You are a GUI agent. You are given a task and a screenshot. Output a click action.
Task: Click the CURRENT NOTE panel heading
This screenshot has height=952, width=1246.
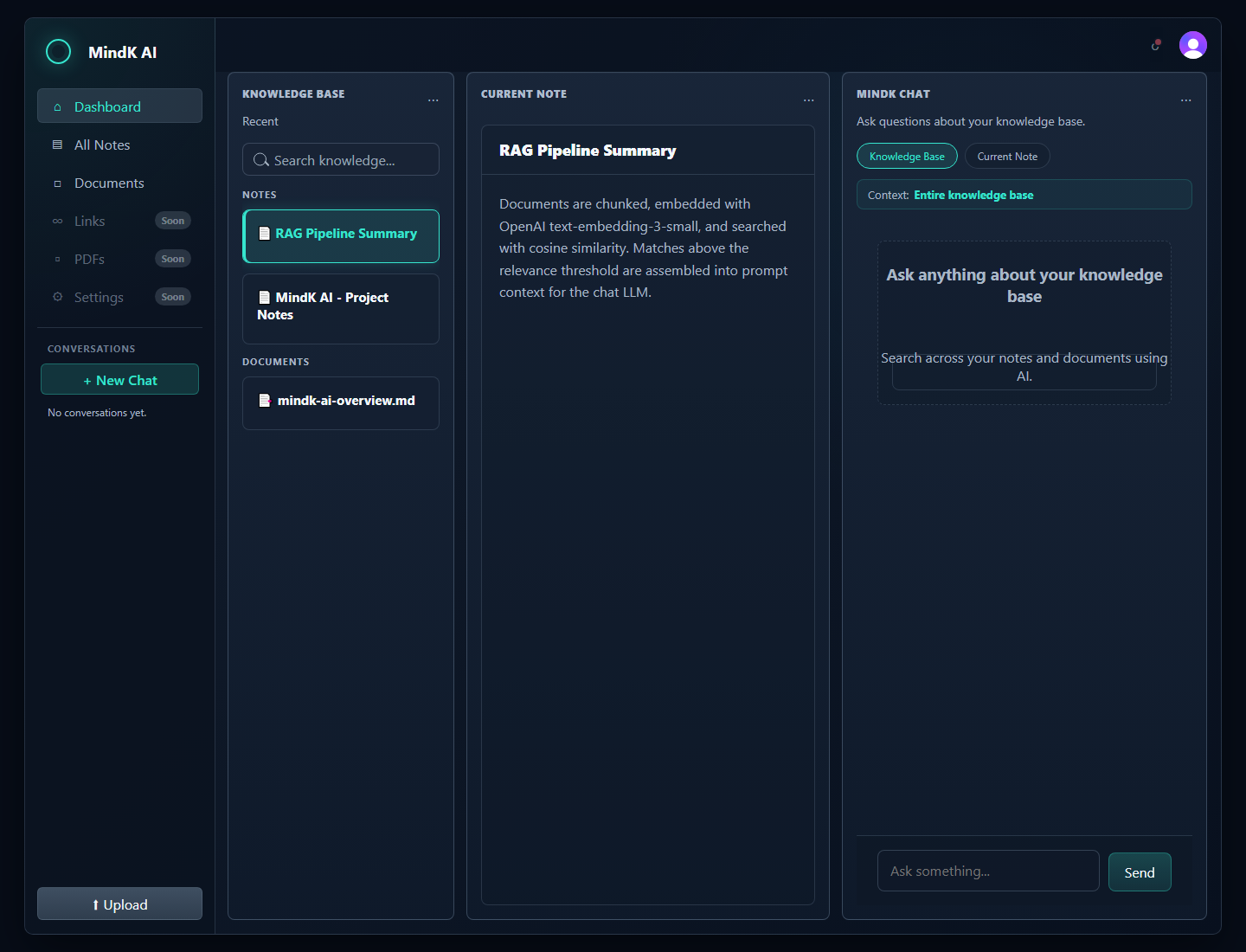pyautogui.click(x=524, y=94)
